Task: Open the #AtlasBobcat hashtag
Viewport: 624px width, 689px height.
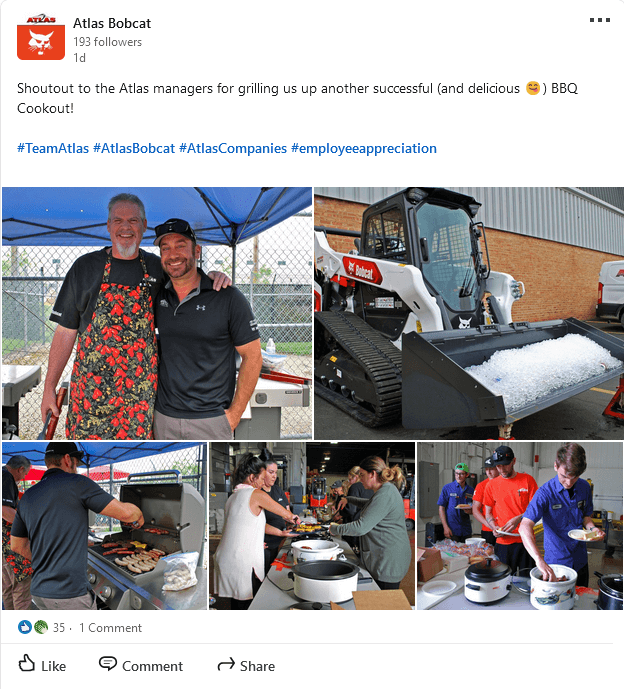Action: 134,149
